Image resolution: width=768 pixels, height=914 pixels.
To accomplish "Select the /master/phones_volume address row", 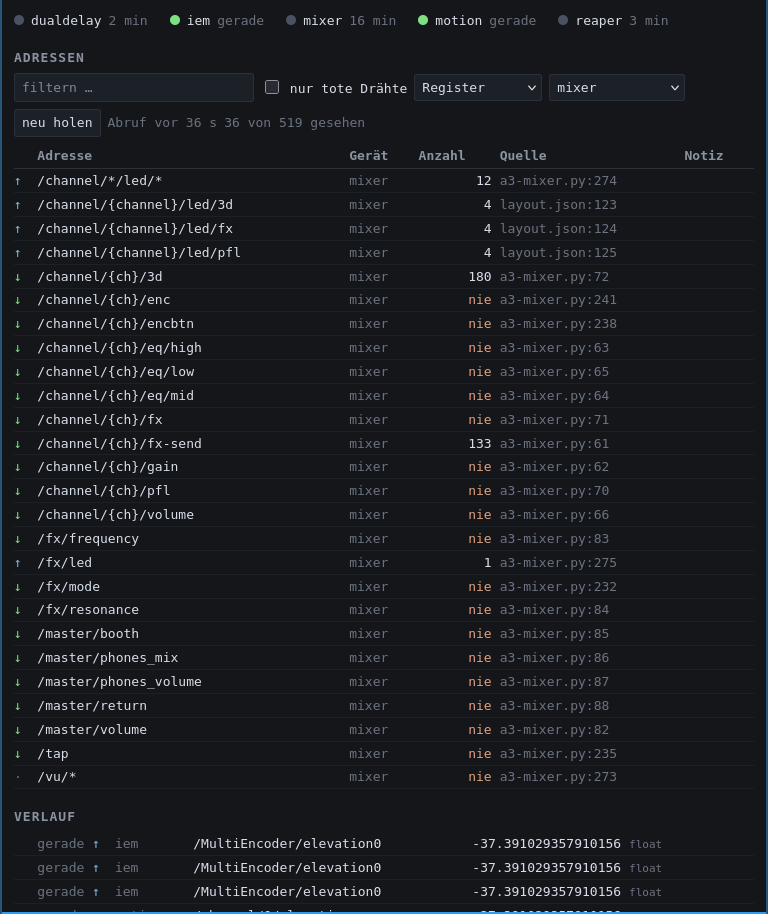I will [x=384, y=682].
